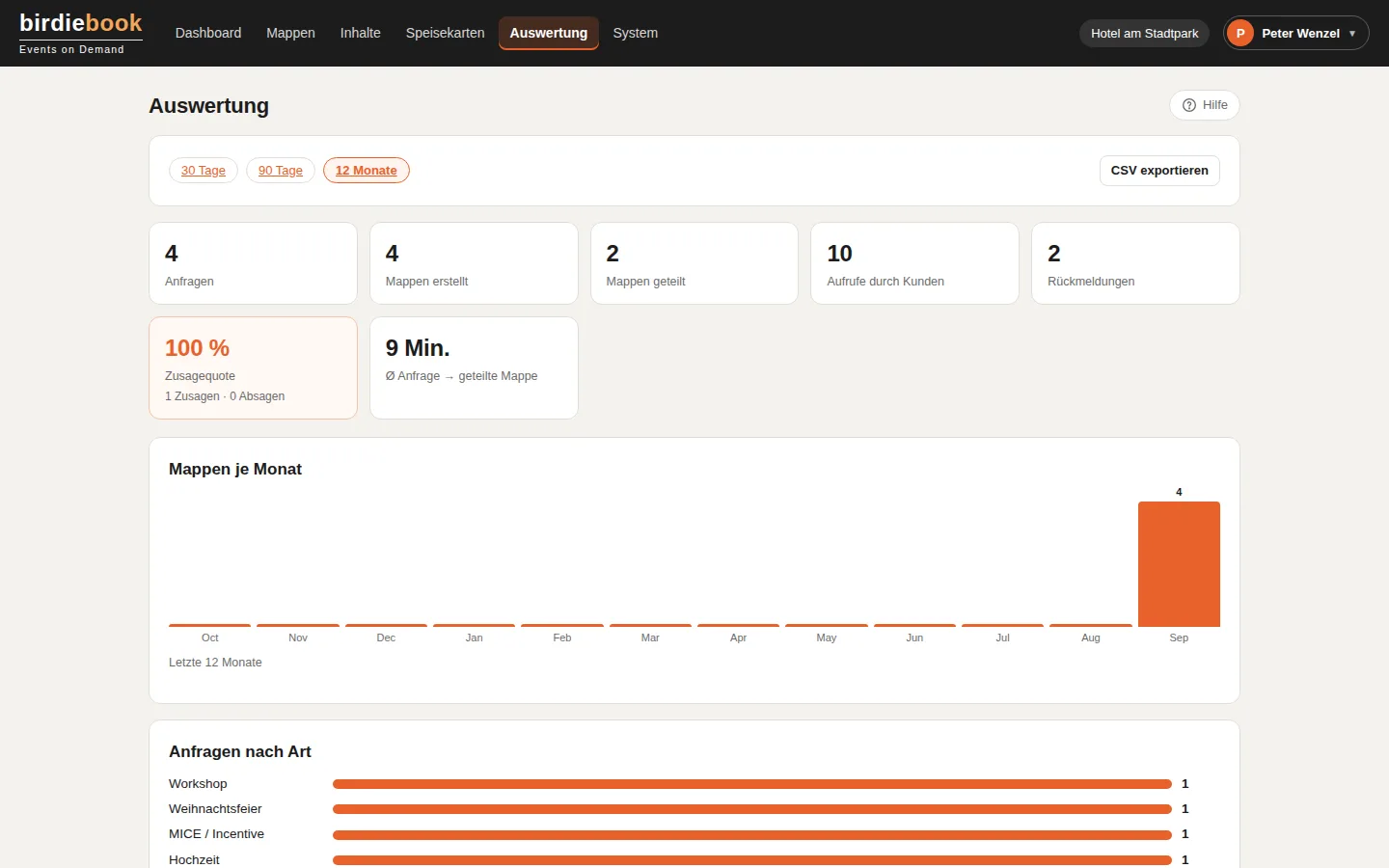Image resolution: width=1389 pixels, height=868 pixels.
Task: Click the Sep bar in the chart
Action: click(x=1179, y=564)
